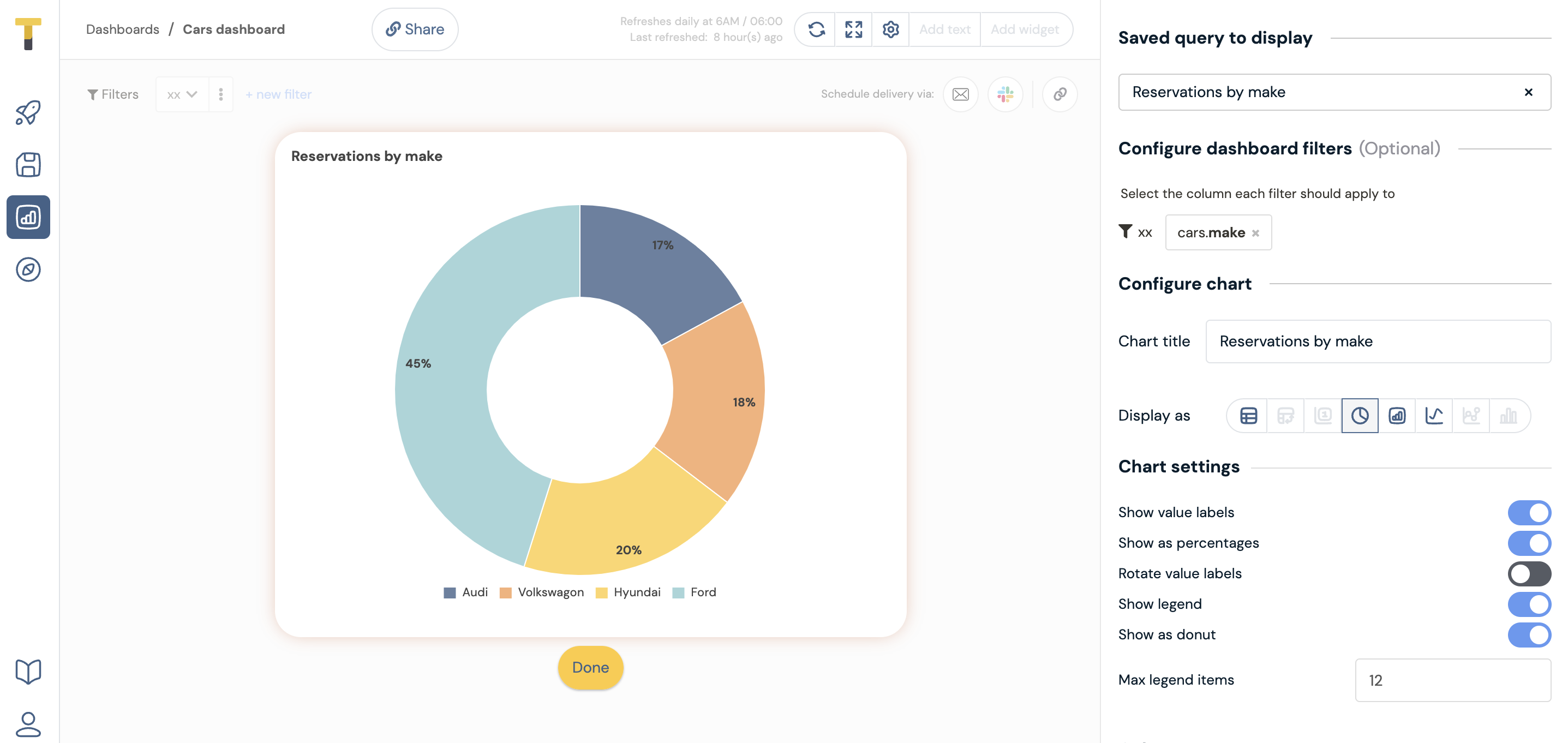1568x743 pixels.
Task: Schedule delivery via Slack icon
Action: [x=1005, y=94]
